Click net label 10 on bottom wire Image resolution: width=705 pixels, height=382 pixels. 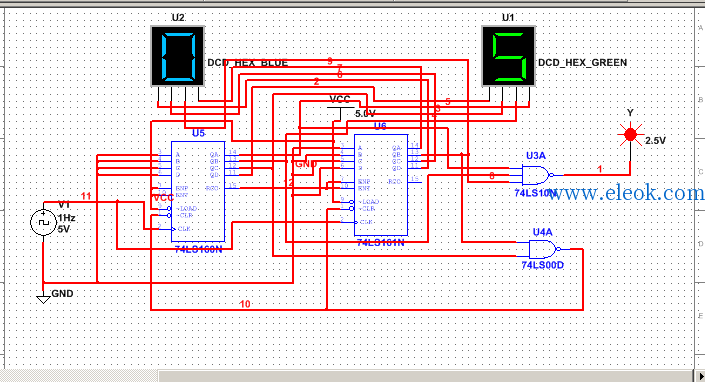245,304
